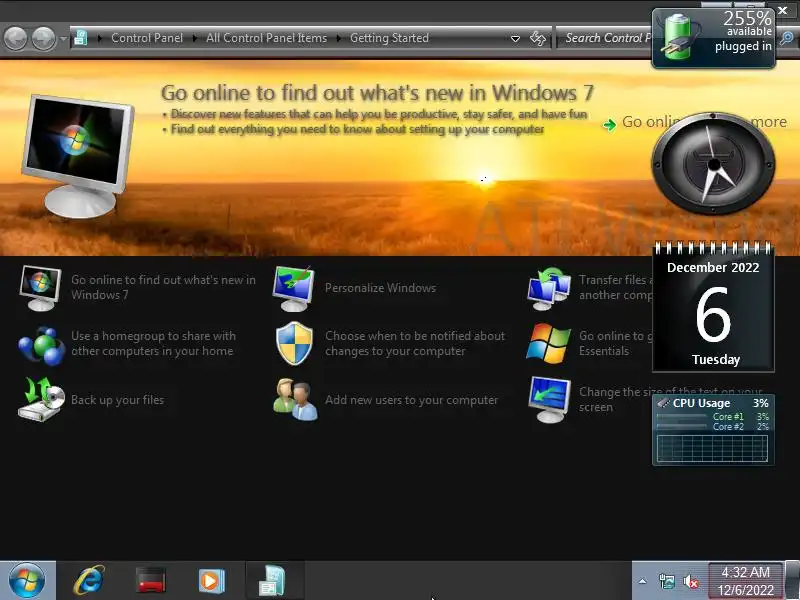Open Personalize Windows
This screenshot has height=600, width=800.
pos(381,288)
